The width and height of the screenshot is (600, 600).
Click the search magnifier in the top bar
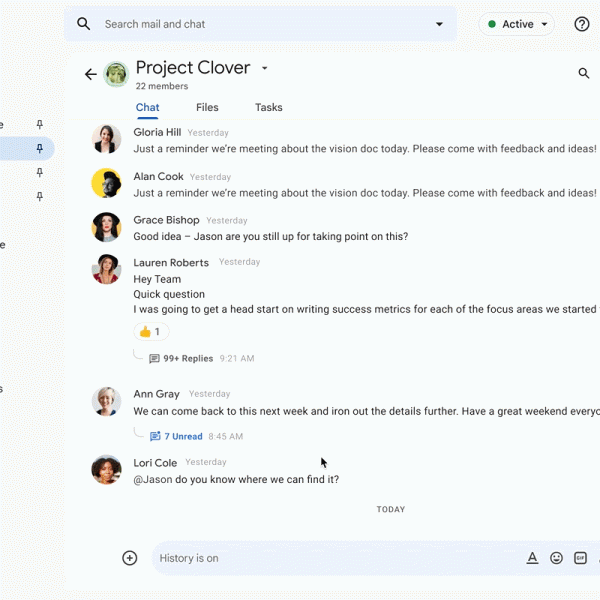tap(84, 24)
